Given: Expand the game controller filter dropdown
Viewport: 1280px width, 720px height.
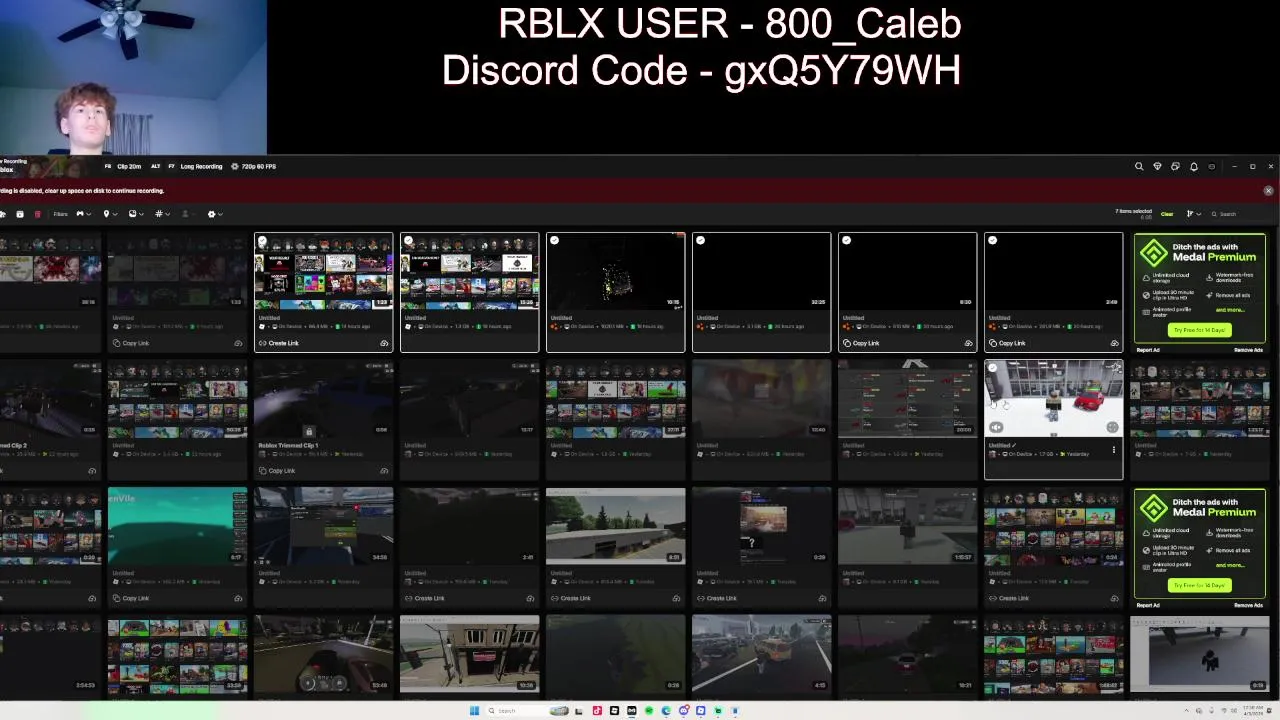Looking at the screenshot, I should 83,214.
